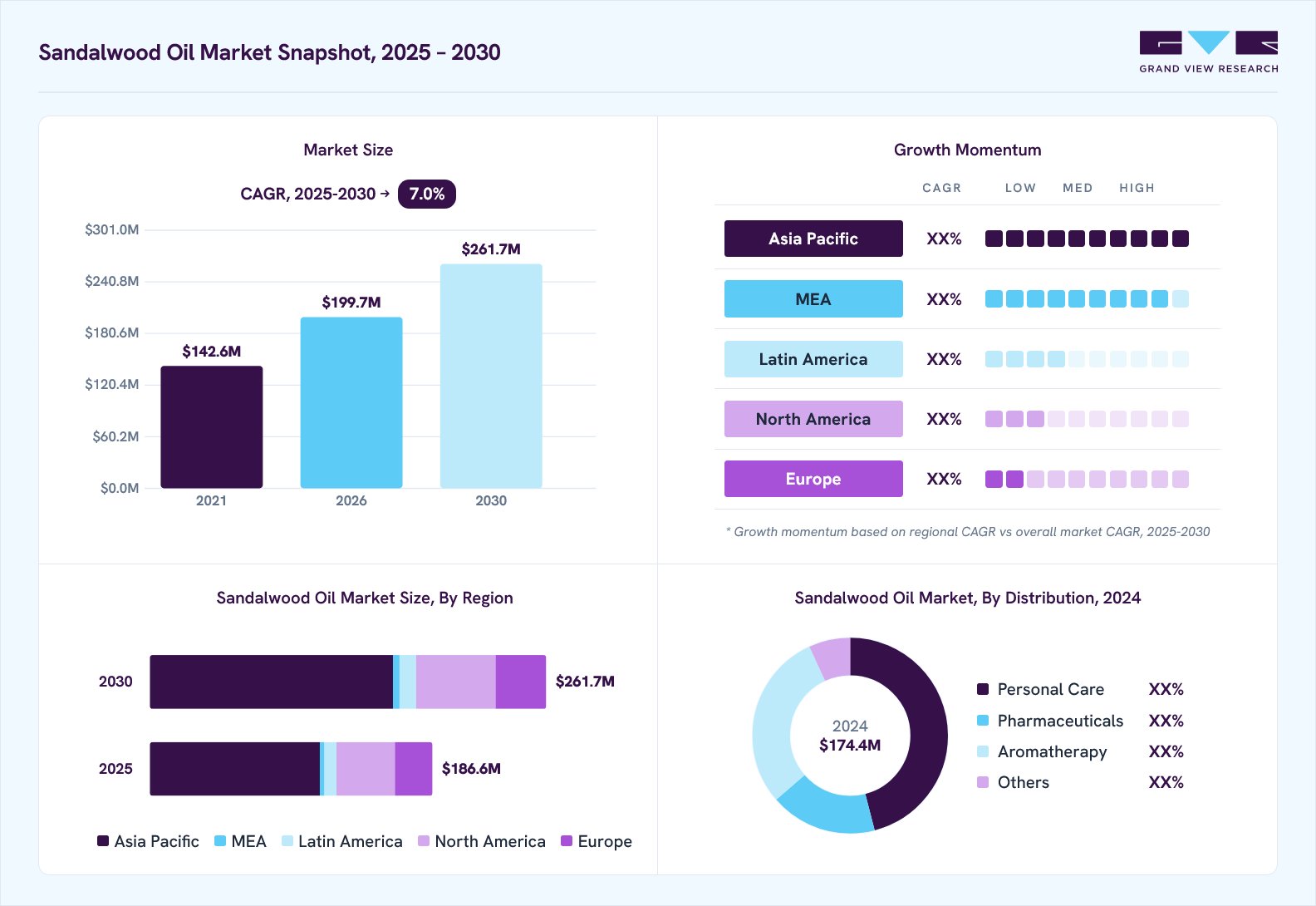Click the Asia Pacific swatch in the region legend
Screen dimensions: 1316x906
[x=103, y=841]
